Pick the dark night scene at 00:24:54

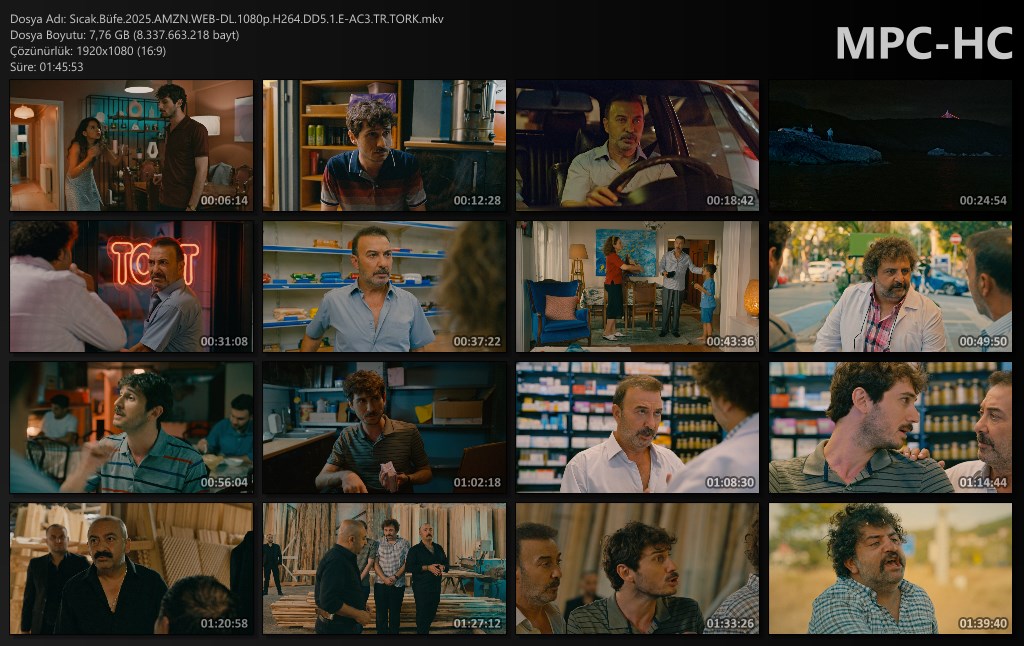tap(890, 145)
